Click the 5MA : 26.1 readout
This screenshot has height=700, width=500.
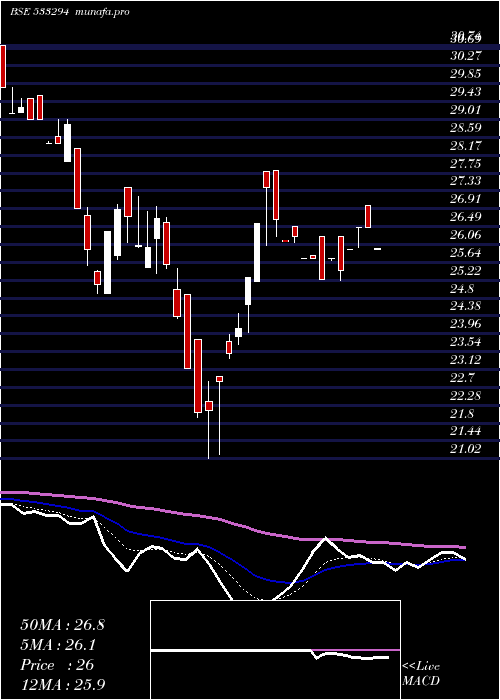(x=58, y=645)
